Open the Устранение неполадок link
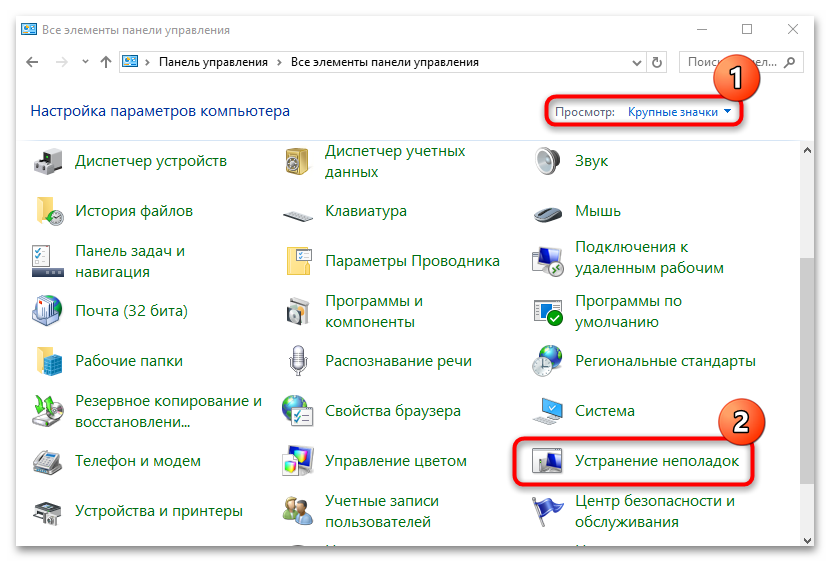Image resolution: width=830 pixels, height=562 pixels. [x=657, y=461]
